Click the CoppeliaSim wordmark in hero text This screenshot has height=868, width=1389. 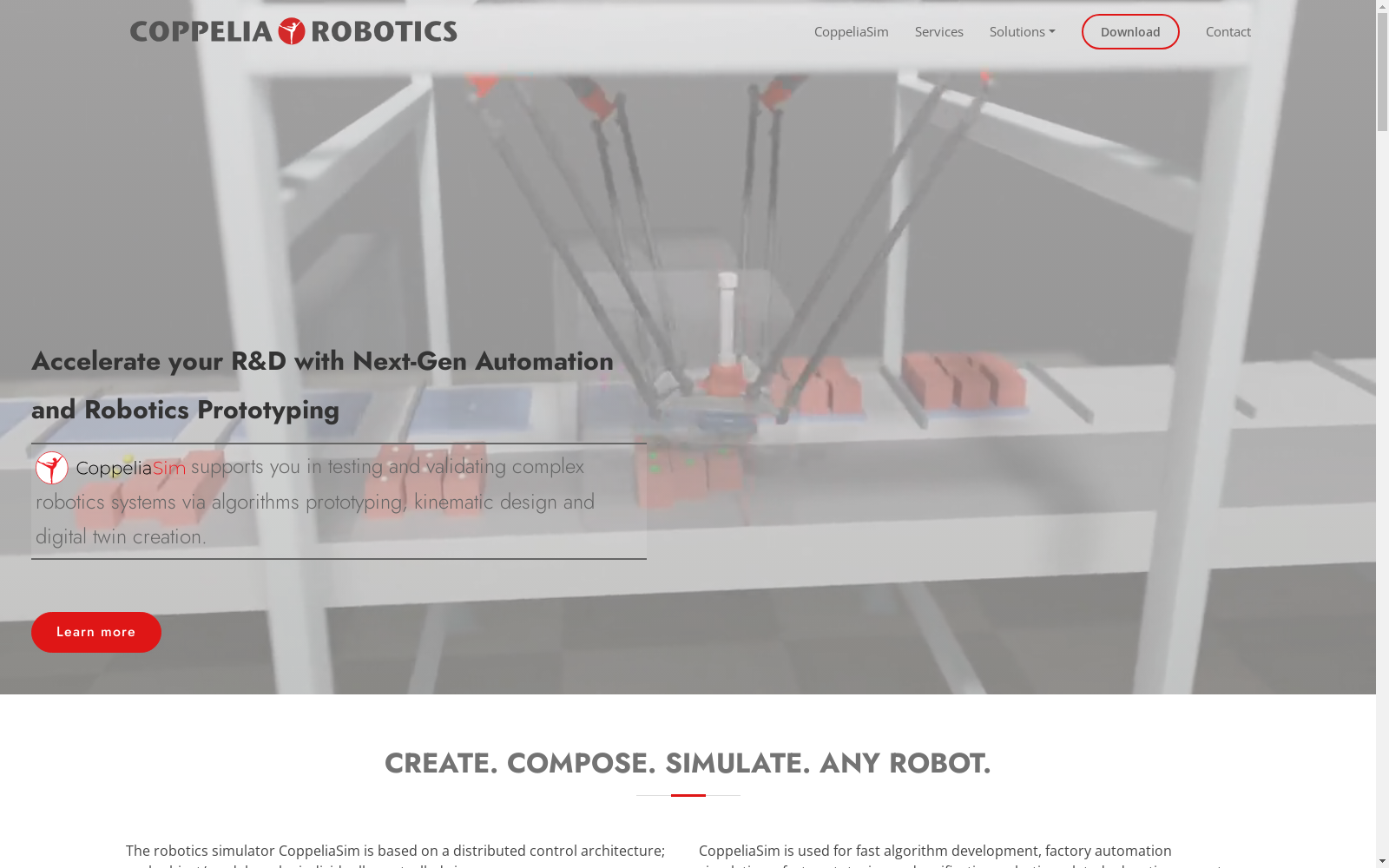click(x=131, y=468)
